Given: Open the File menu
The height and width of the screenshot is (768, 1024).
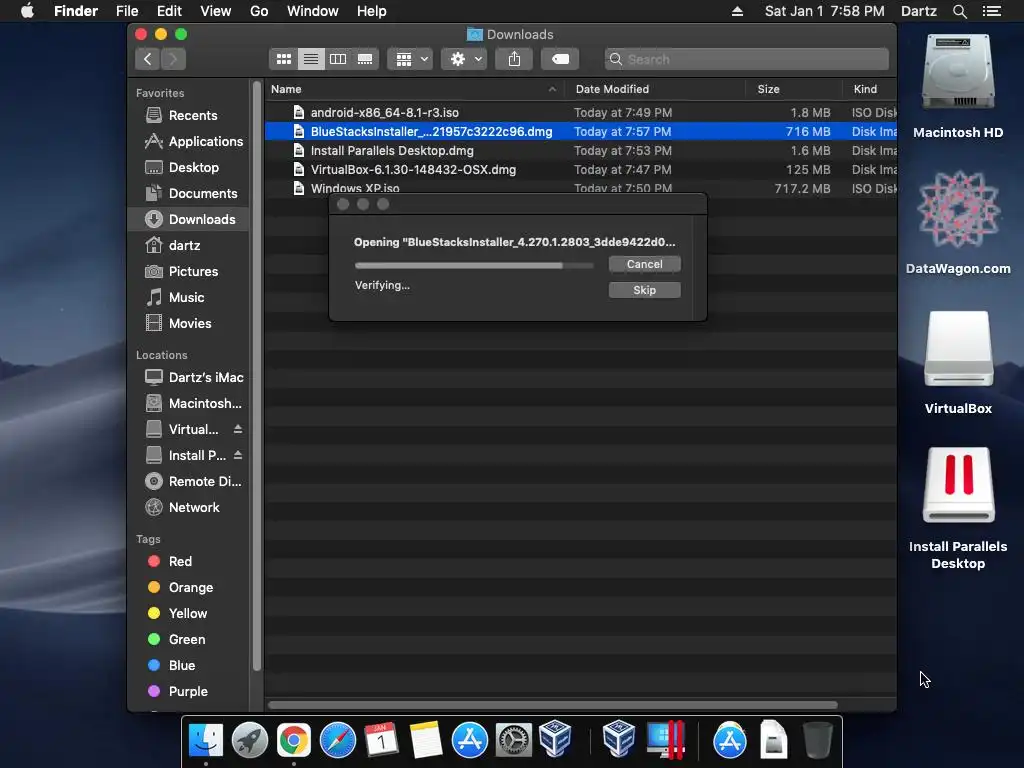Looking at the screenshot, I should (127, 11).
